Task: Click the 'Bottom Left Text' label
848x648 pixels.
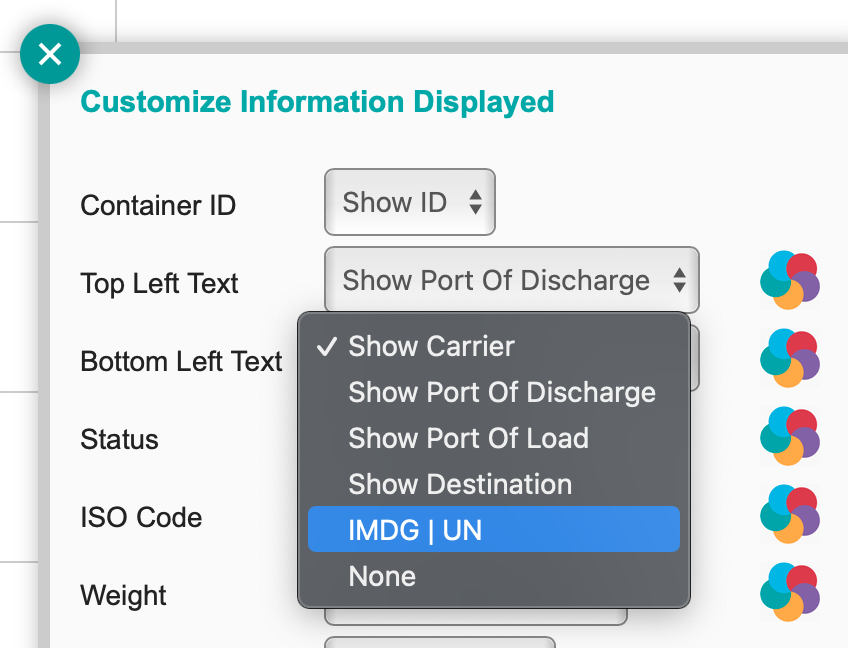Action: coord(181,362)
